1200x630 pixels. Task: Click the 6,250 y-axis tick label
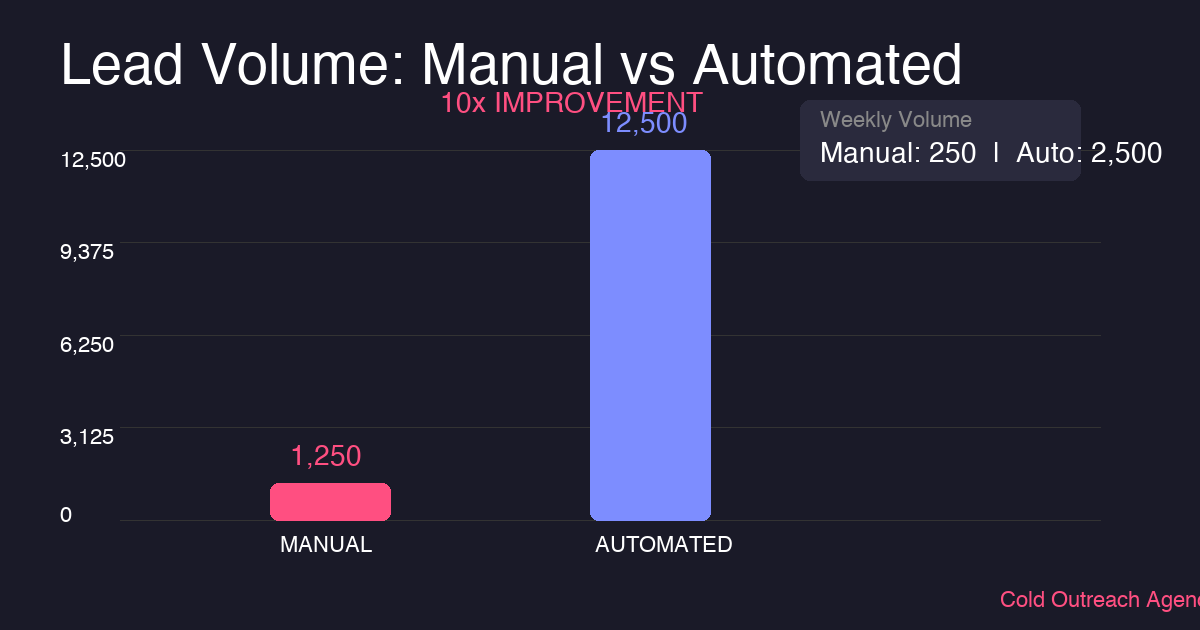pyautogui.click(x=88, y=344)
